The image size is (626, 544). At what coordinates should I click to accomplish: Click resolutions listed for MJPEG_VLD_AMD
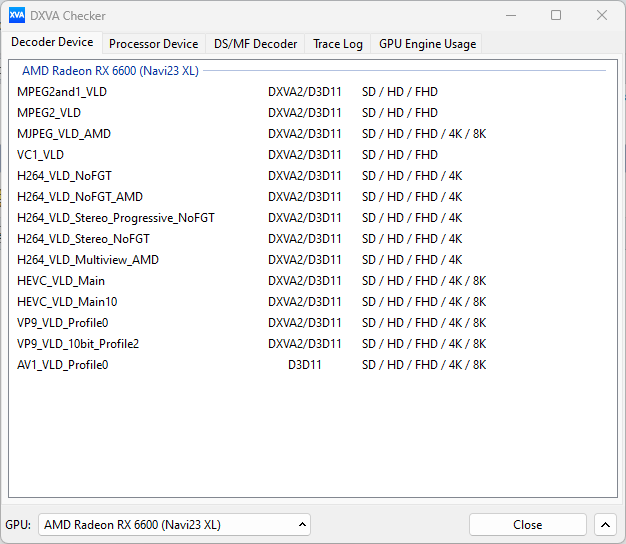tap(424, 134)
